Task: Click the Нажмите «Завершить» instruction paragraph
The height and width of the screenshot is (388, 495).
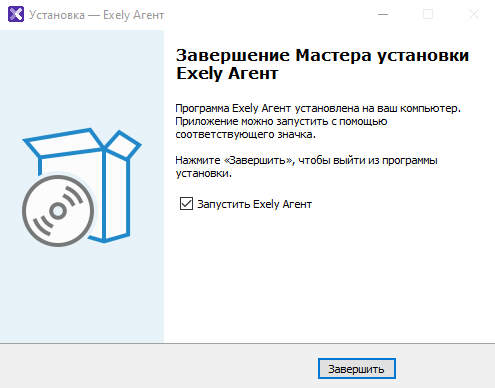Action: pos(306,167)
